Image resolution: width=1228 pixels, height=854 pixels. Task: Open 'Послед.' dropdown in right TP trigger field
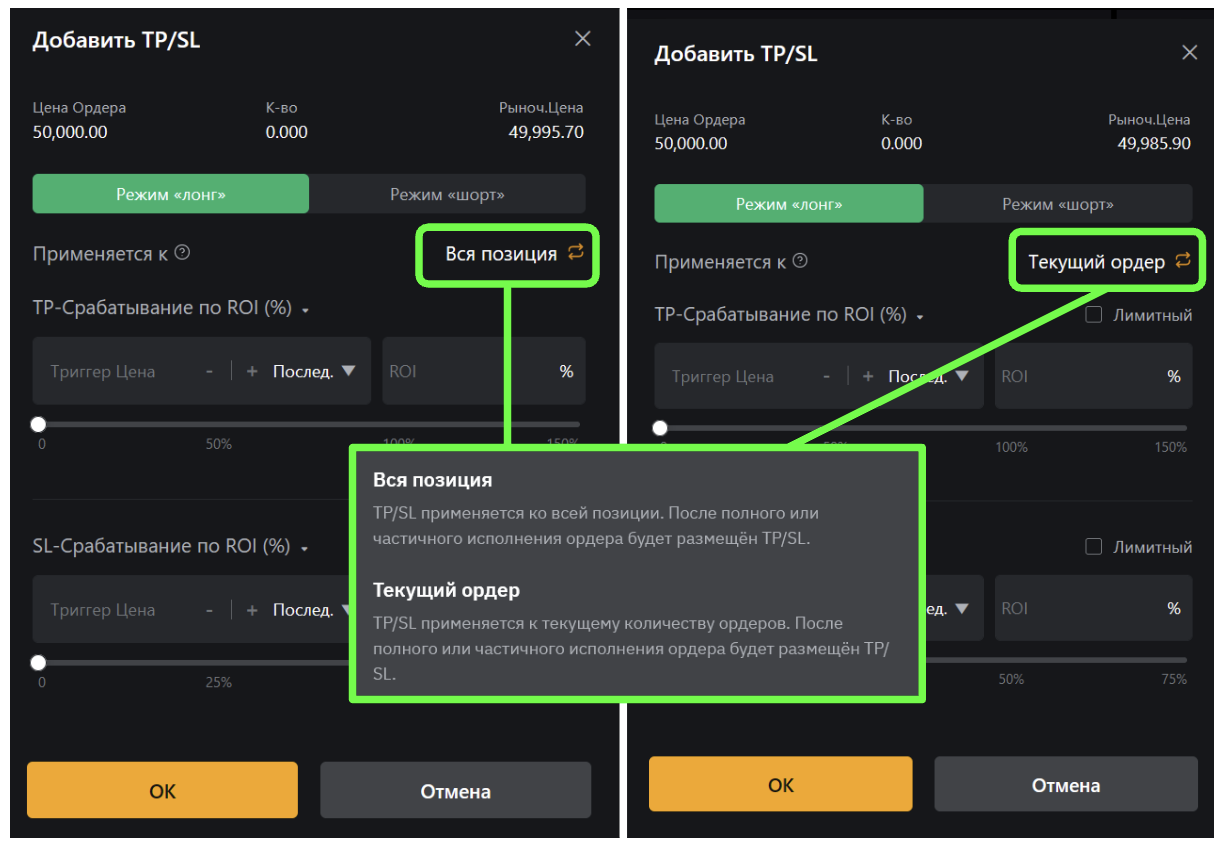pyautogui.click(x=930, y=377)
